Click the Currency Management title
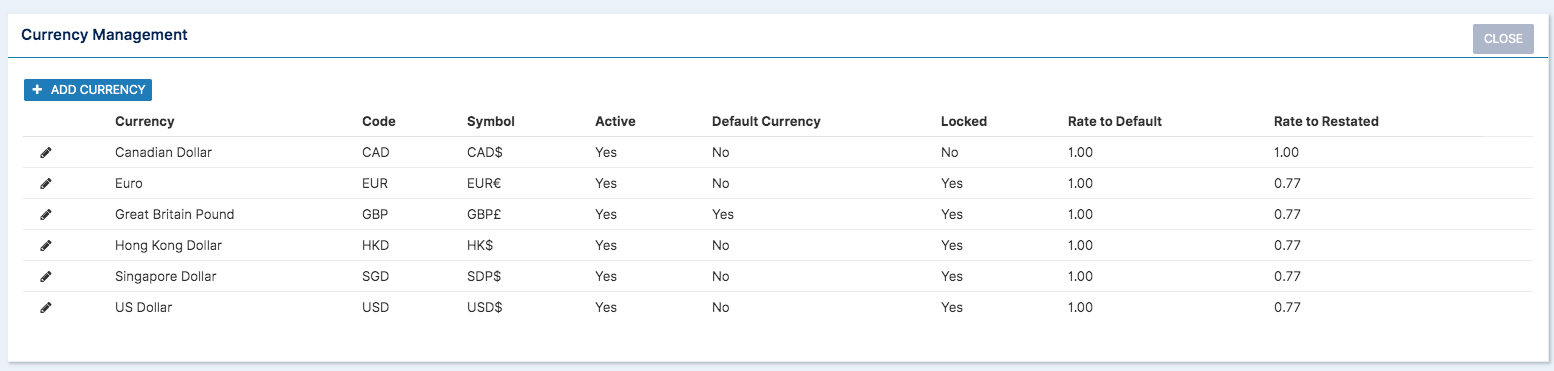Screen dimensions: 1554x371 click(x=104, y=35)
